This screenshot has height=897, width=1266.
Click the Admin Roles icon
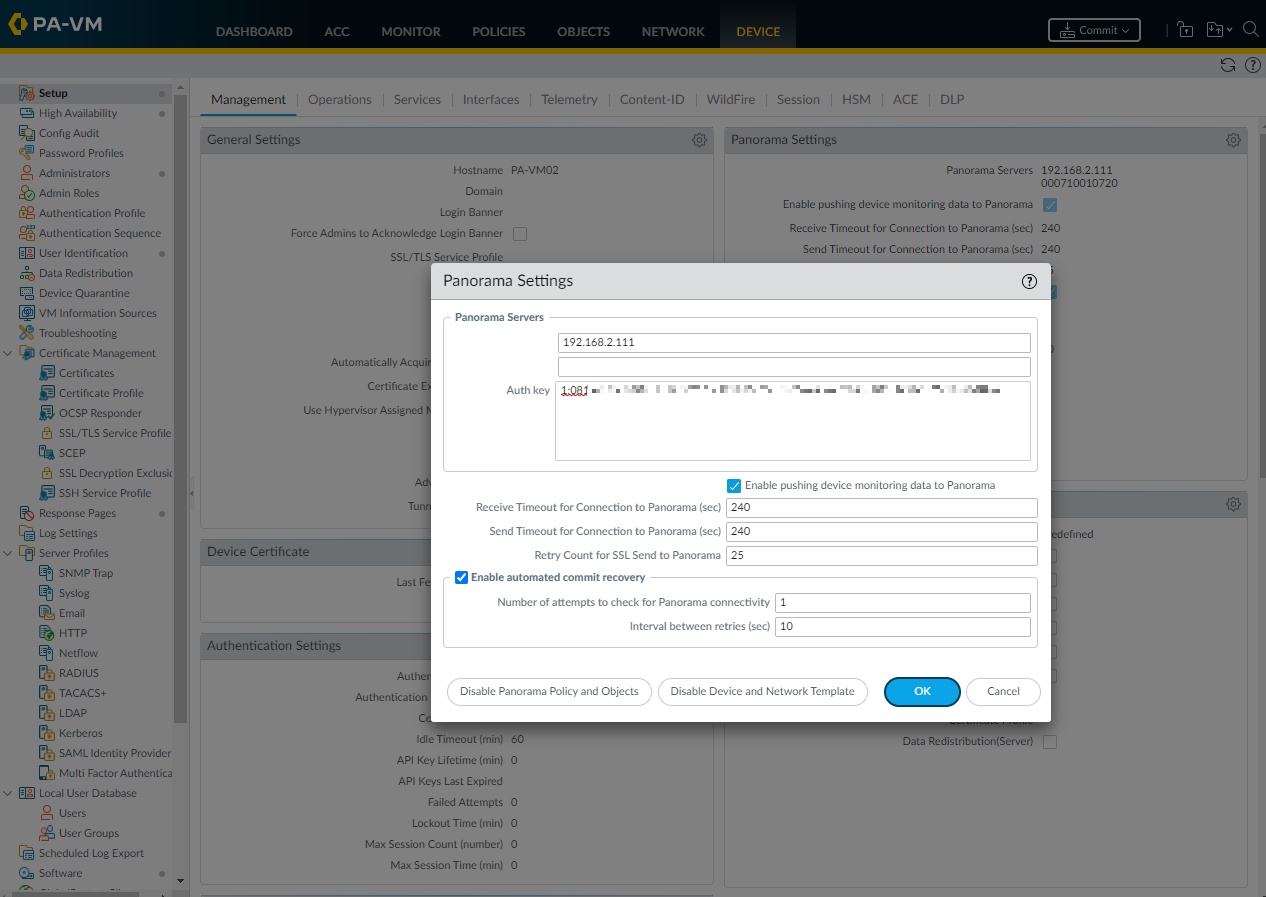coord(27,193)
